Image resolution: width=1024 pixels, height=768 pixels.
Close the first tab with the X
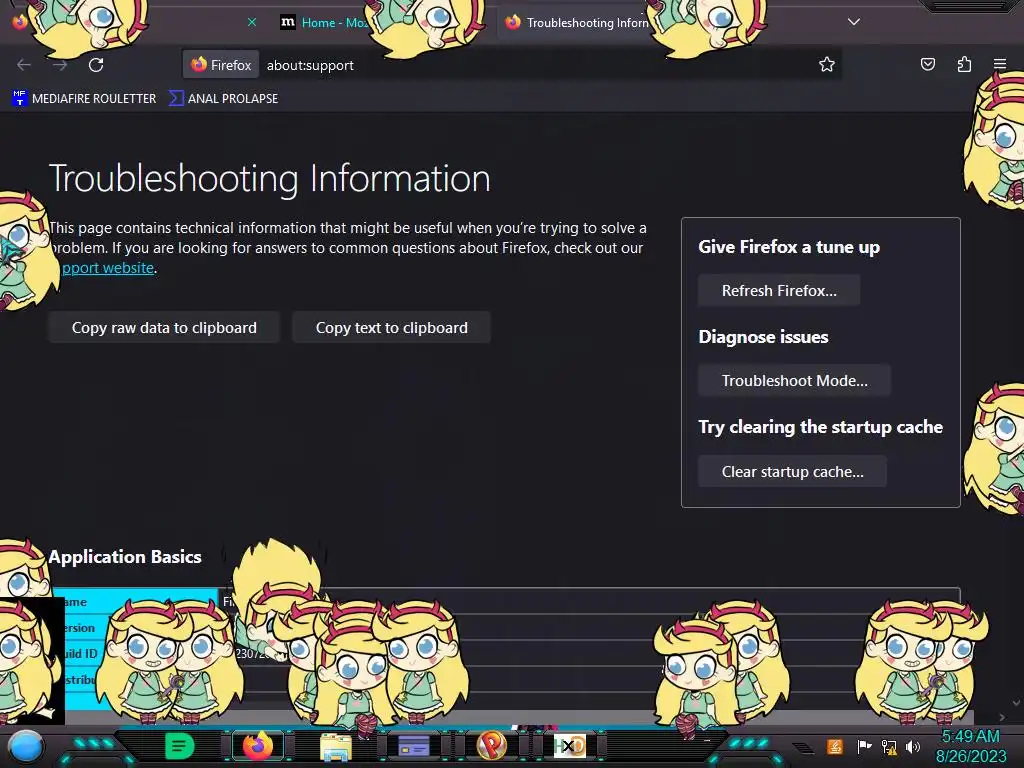click(251, 22)
